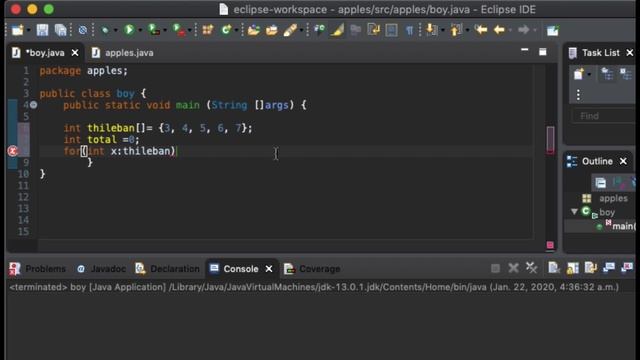
Task: Click the Search pencil icon
Action: (x=290, y=30)
